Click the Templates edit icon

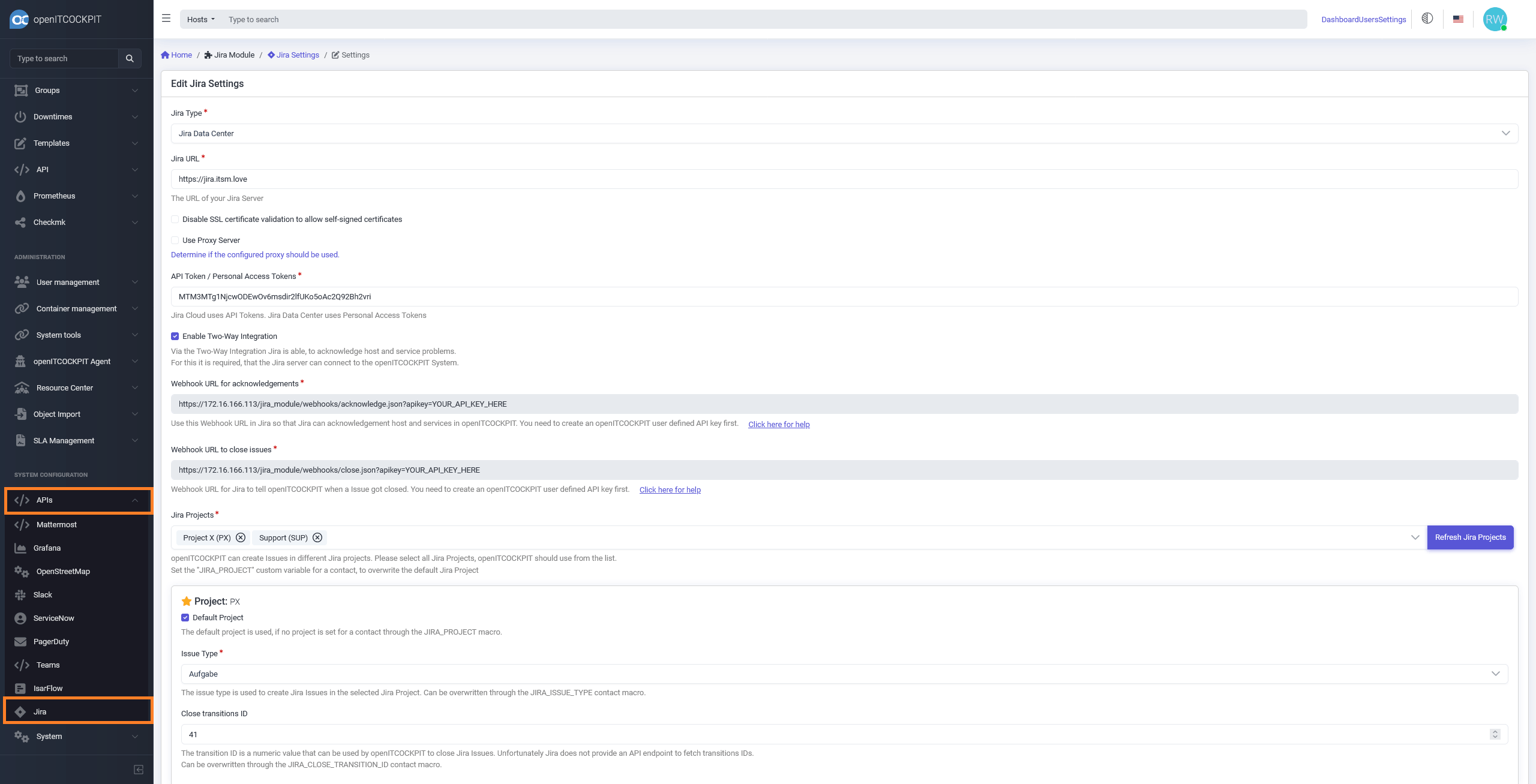[x=20, y=143]
